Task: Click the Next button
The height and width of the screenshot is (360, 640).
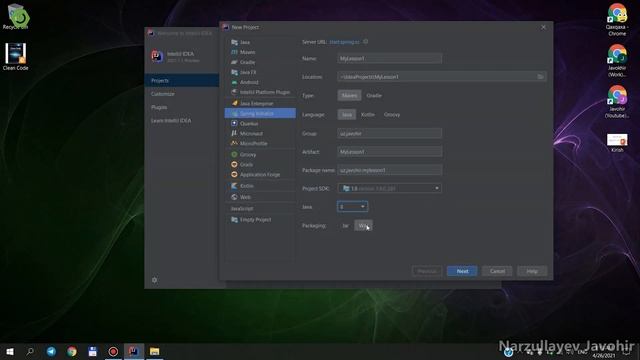Action: coord(462,271)
